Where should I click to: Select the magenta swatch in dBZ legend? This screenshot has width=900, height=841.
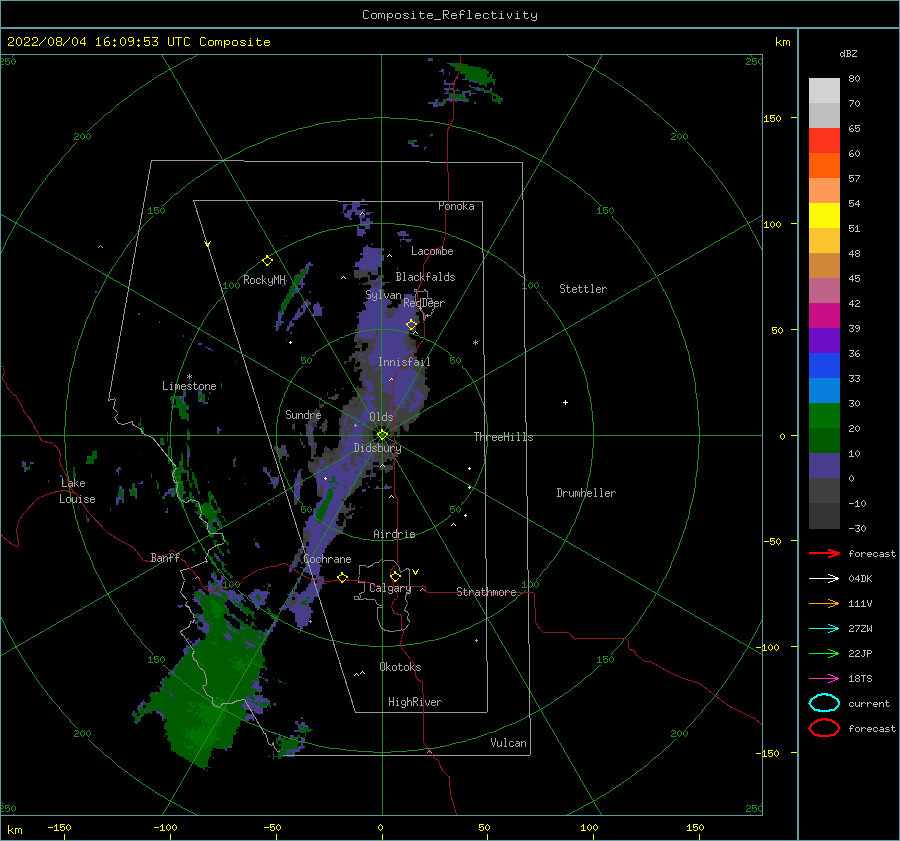pyautogui.click(x=824, y=316)
